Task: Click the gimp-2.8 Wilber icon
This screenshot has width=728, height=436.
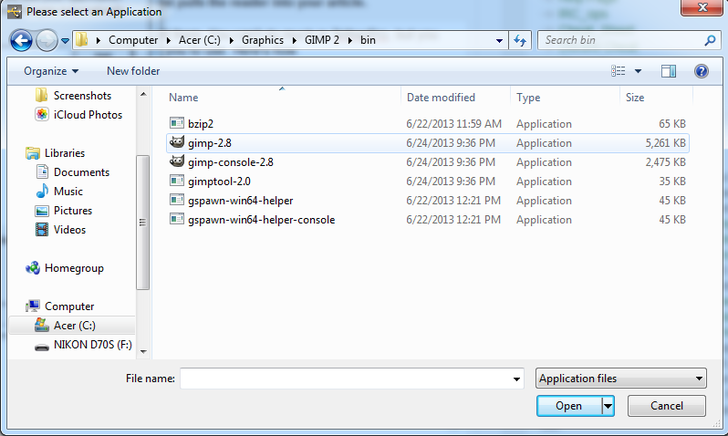Action: pyautogui.click(x=176, y=142)
